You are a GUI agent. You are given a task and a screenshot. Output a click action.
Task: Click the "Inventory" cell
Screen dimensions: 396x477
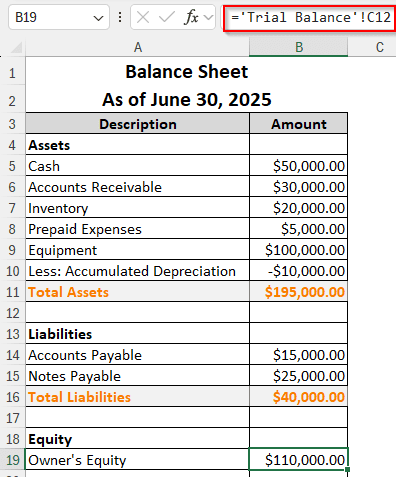coord(138,208)
